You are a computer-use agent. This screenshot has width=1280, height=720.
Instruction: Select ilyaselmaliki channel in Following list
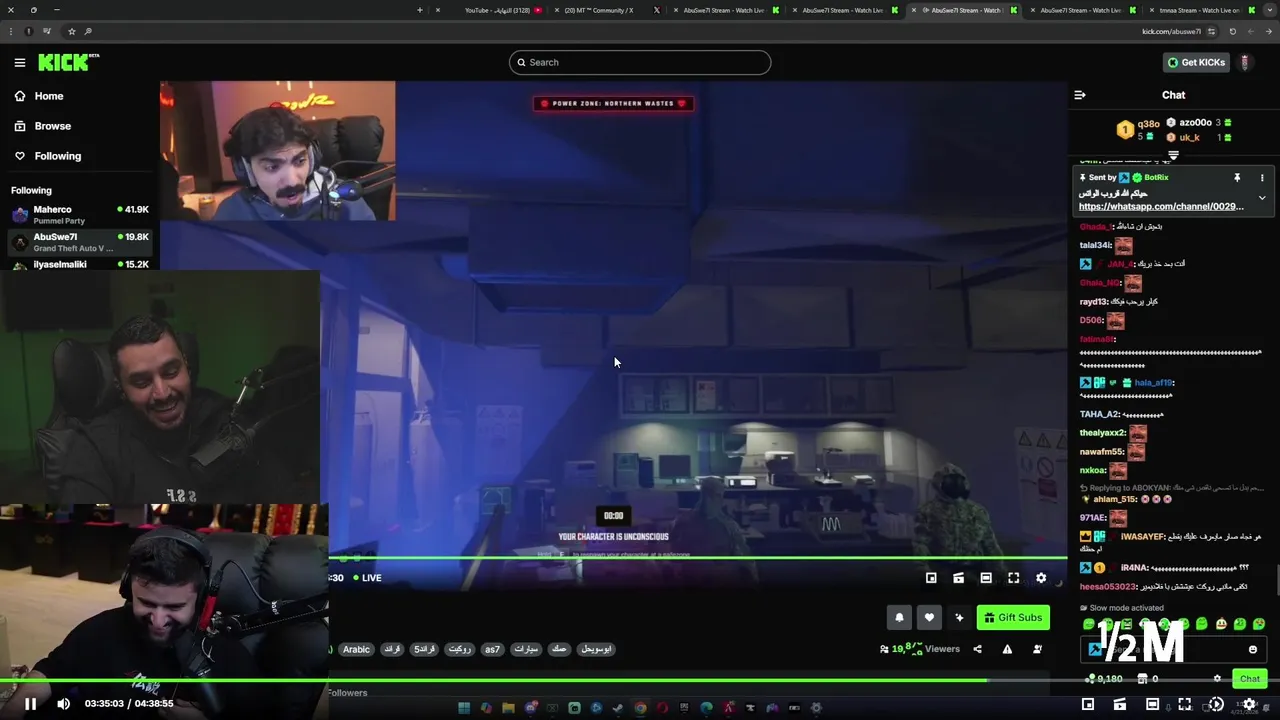[80, 265]
